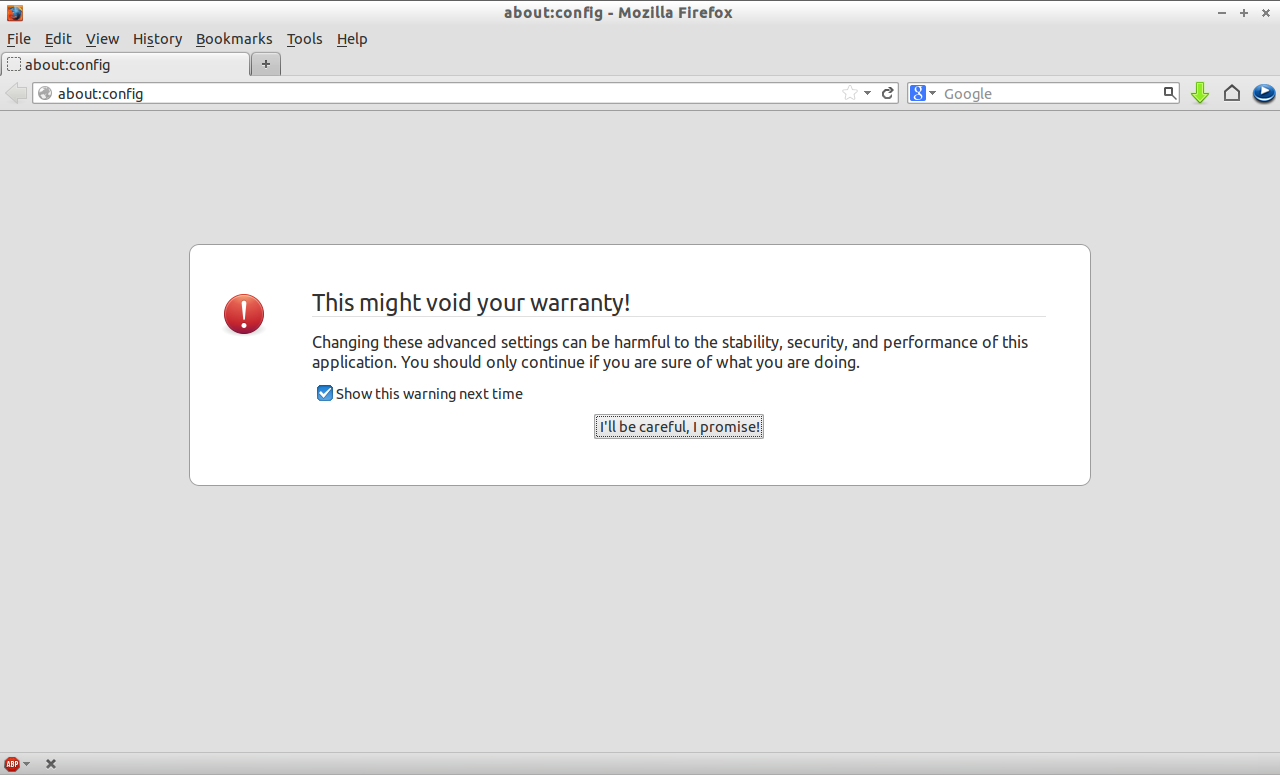Image resolution: width=1280 pixels, height=776 pixels.
Task: Close the Firefox window
Action: [1265, 13]
